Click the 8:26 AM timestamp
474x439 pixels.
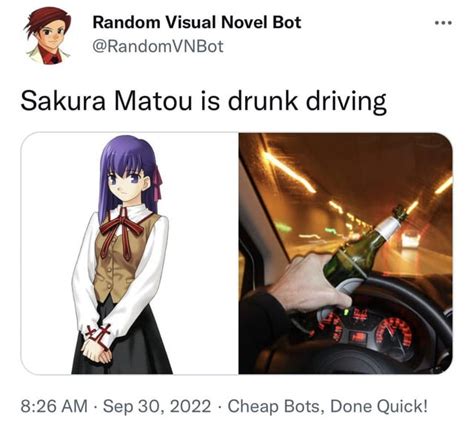(54, 406)
